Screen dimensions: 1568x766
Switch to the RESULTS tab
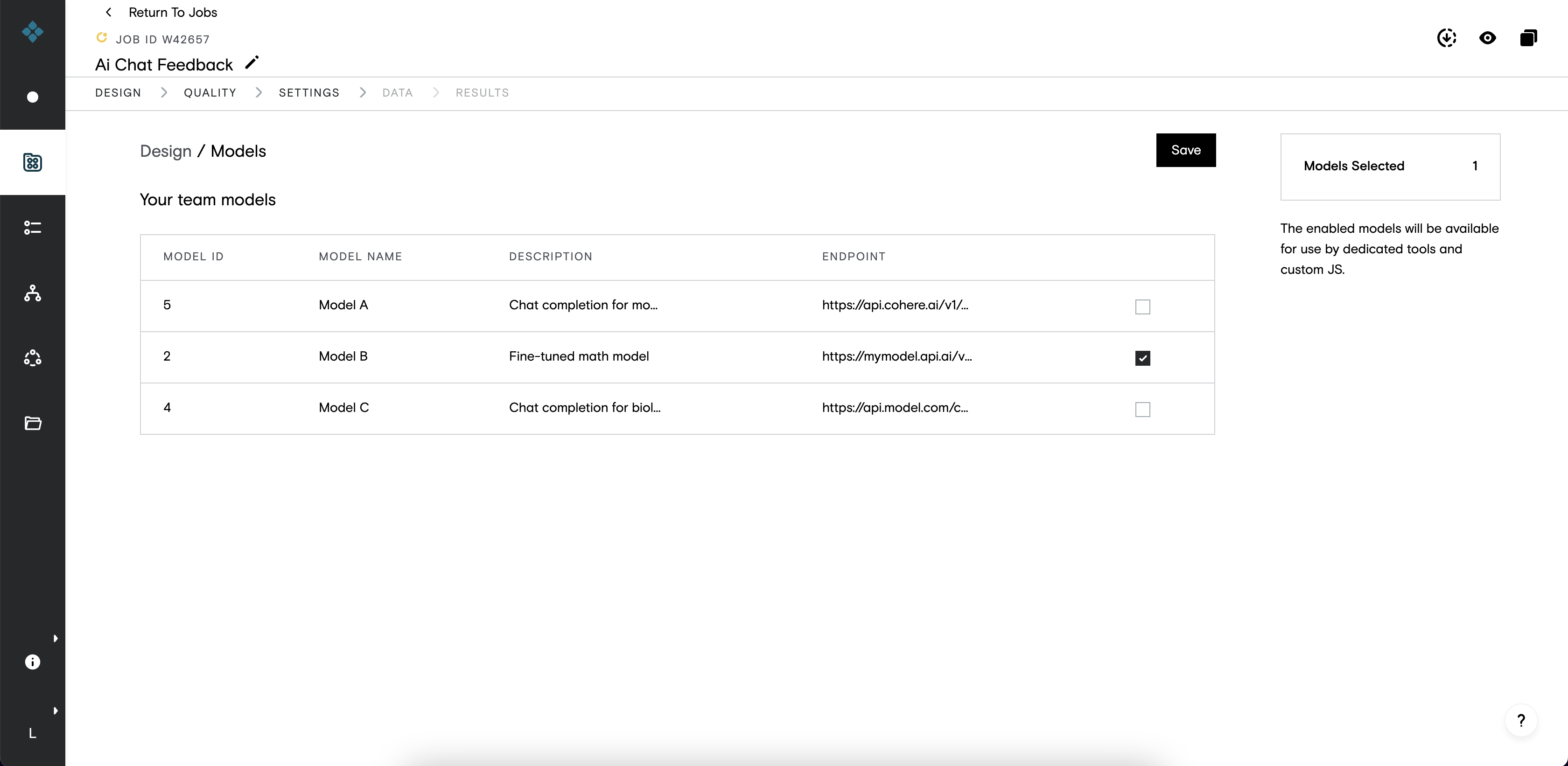482,92
